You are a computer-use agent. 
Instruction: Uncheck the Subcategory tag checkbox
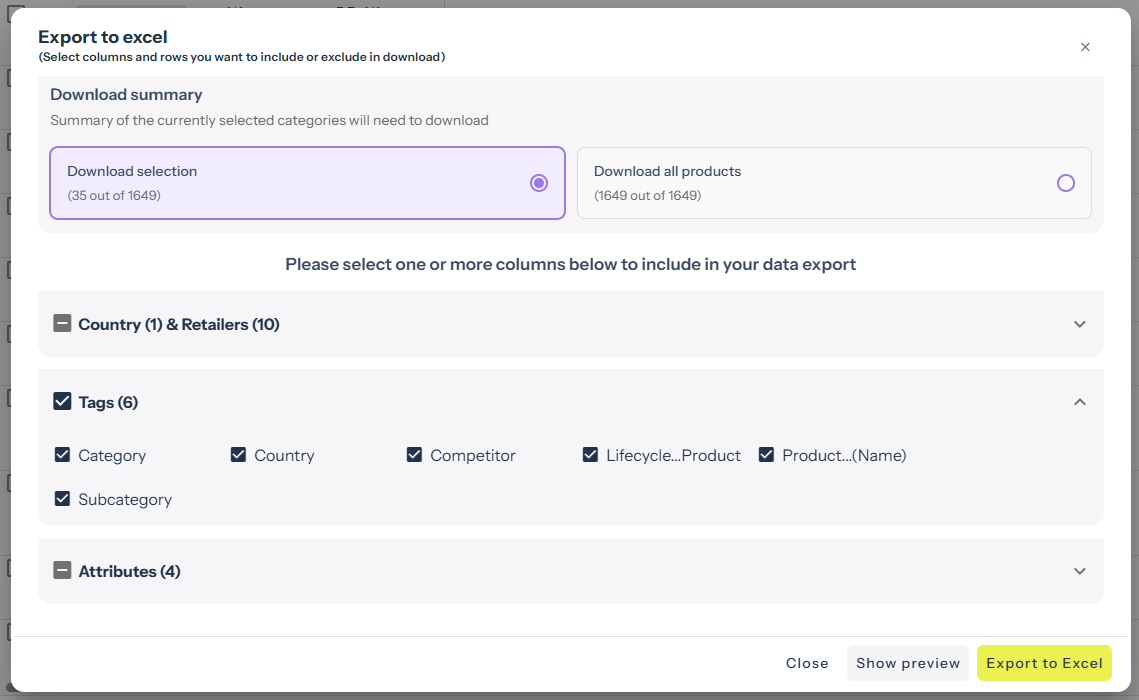point(63,499)
